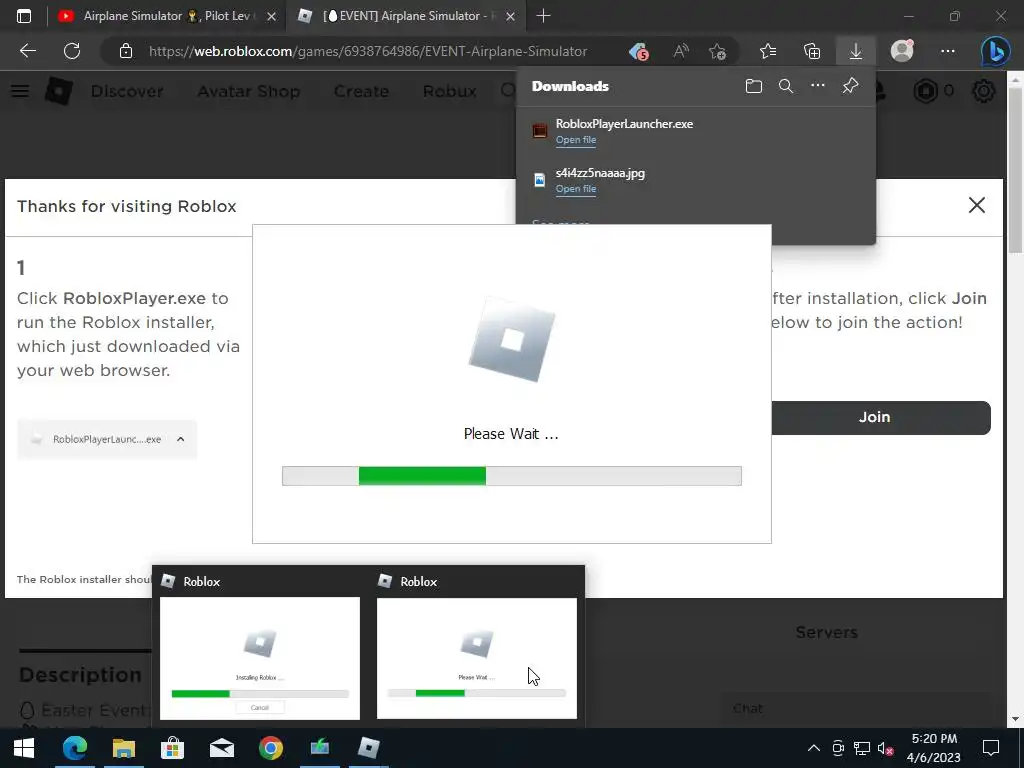Click the Description heading on the Roblox page
The height and width of the screenshot is (768, 1024).
pyautogui.click(x=80, y=675)
